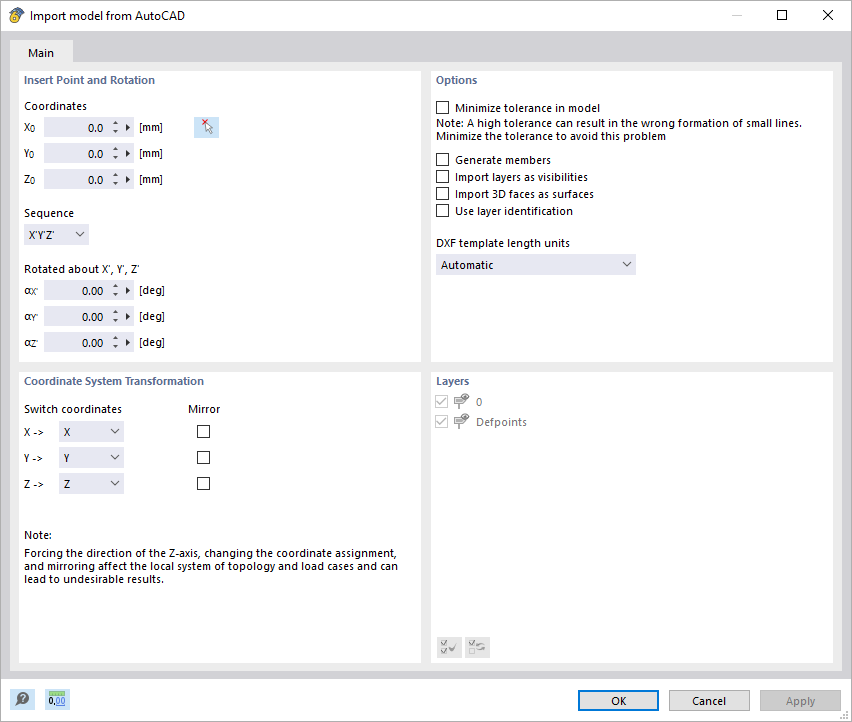The image size is (852, 722).
Task: Toggle Import layers as visibilities
Action: pyautogui.click(x=443, y=177)
